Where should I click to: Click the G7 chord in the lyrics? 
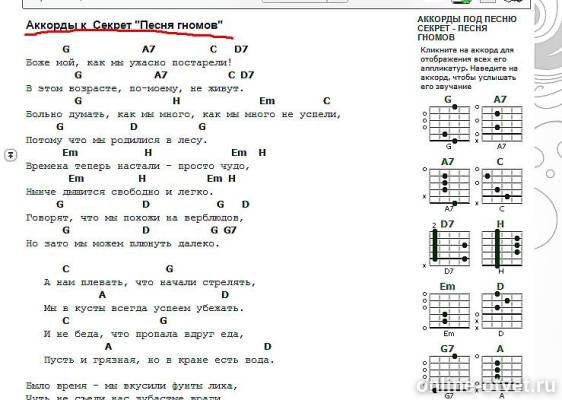tap(230, 230)
